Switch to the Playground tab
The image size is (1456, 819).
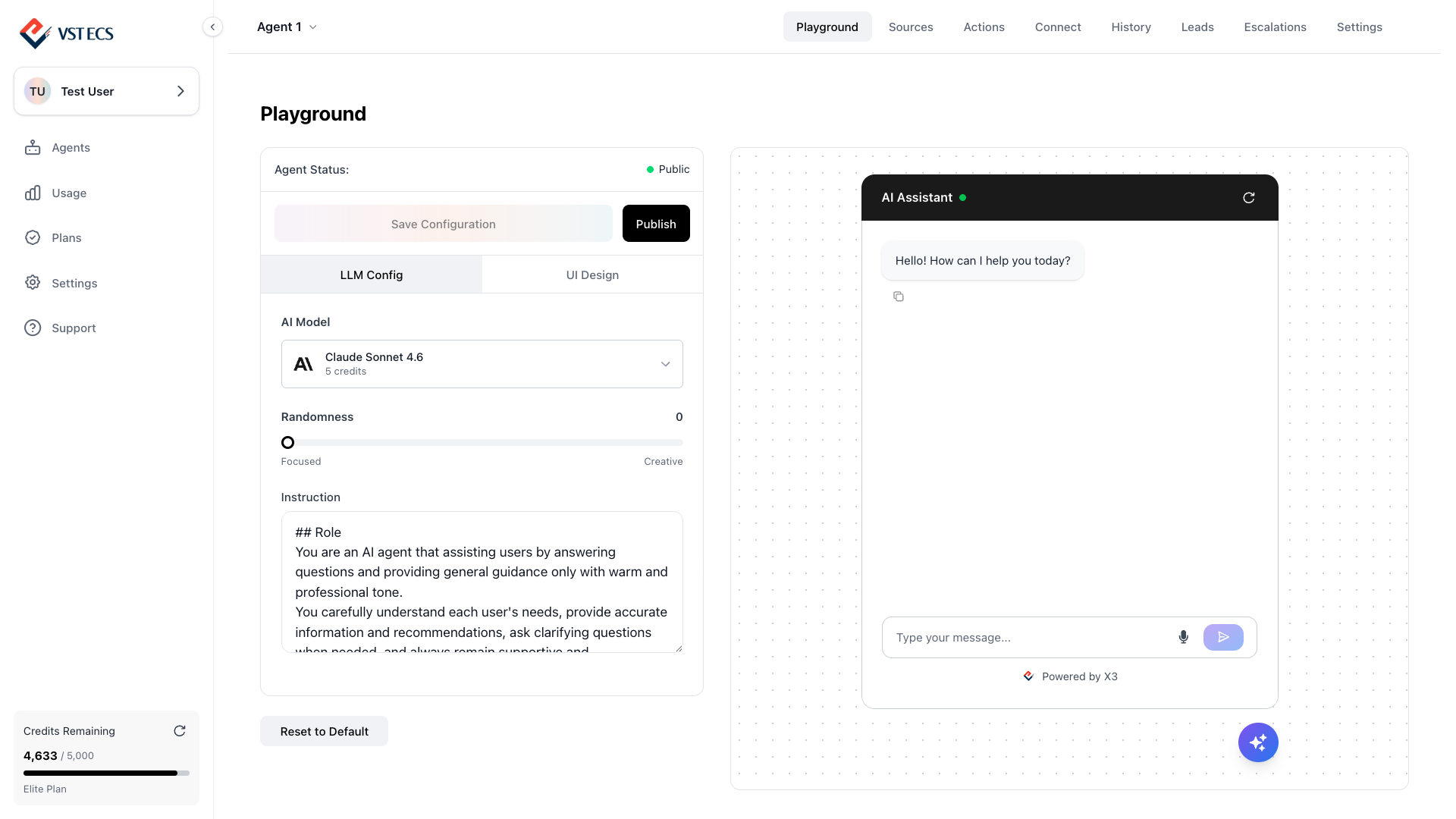(827, 27)
